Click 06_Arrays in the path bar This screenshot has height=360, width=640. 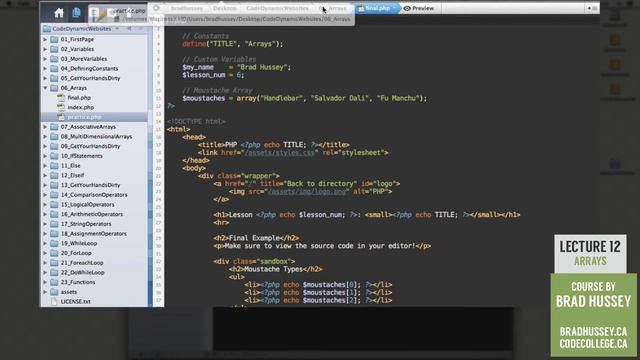click(x=334, y=8)
